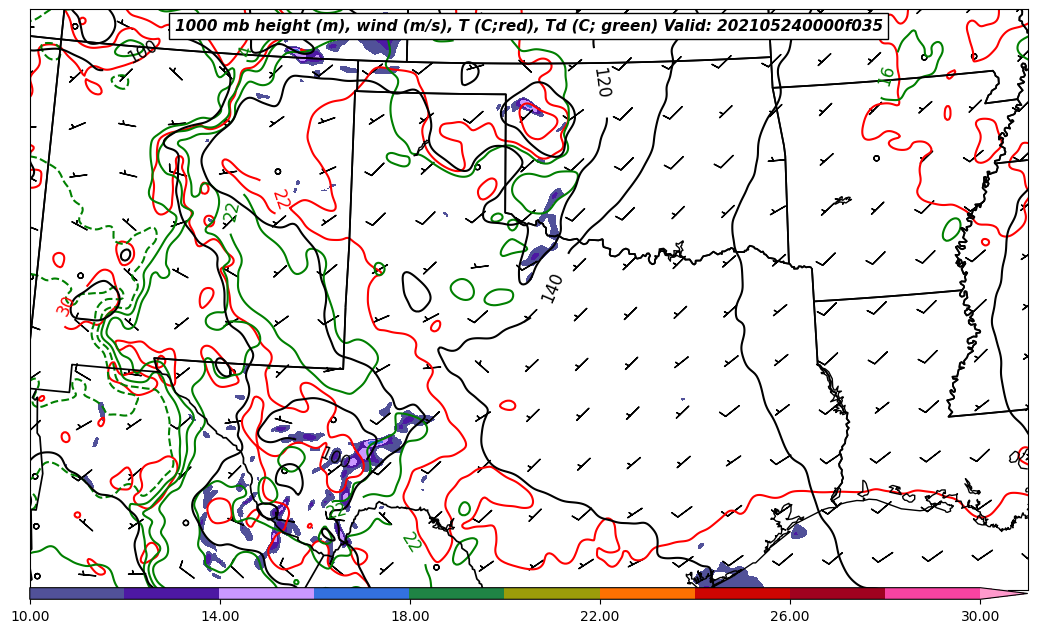
Task: Click the green 16 dewpoint contour label
Action: pos(886,76)
